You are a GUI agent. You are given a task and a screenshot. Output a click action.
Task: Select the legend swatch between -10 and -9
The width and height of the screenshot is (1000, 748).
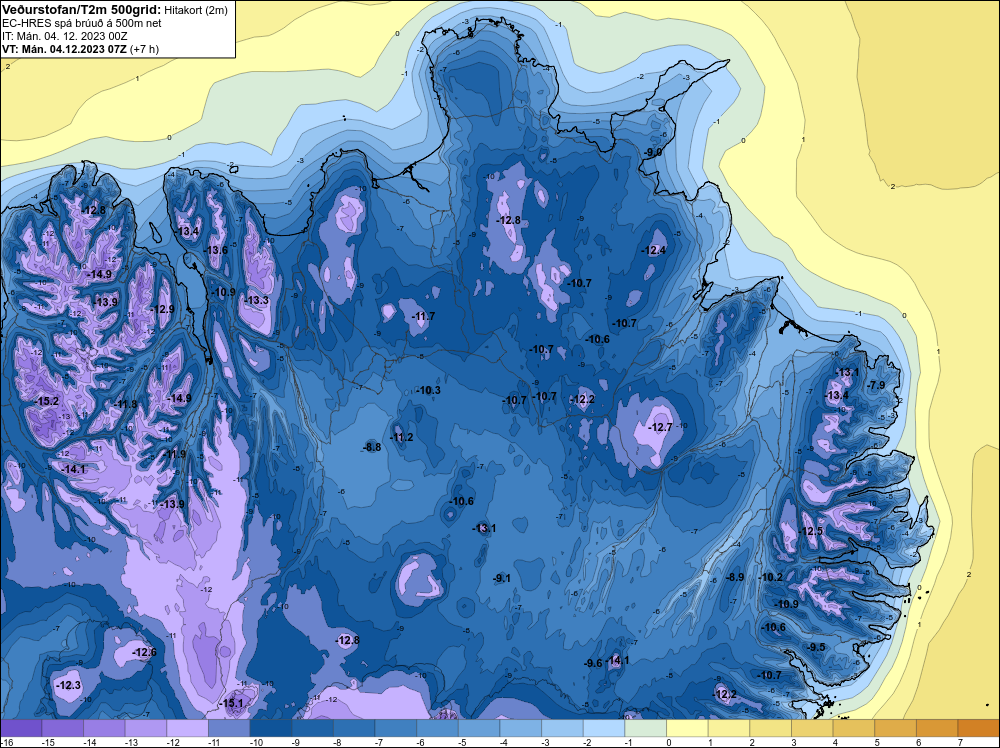270,728
